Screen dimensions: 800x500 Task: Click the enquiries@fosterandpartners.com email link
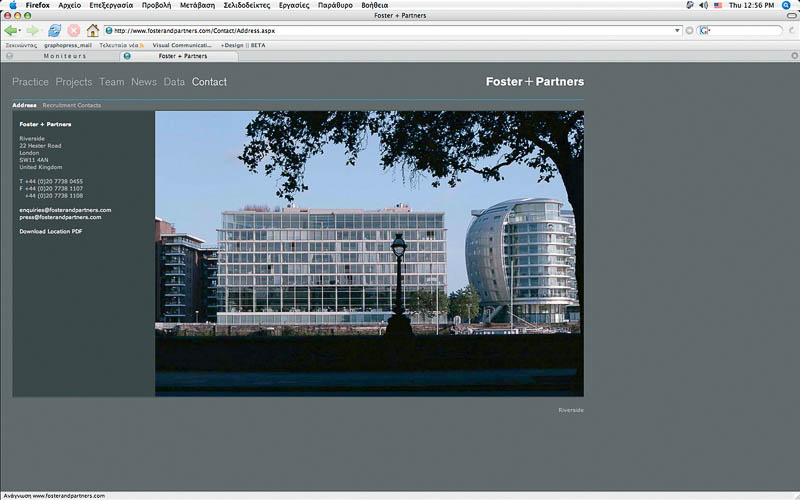tap(65, 210)
